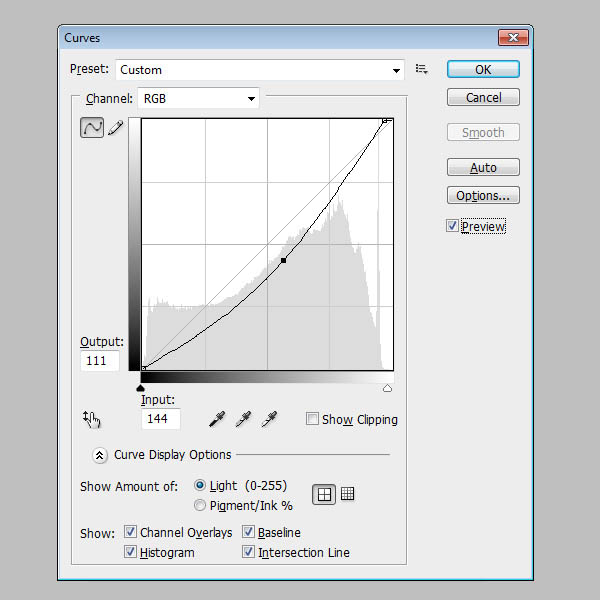Viewport: 600px width, 600px height.
Task: Select the pencil draw curve tool
Action: click(x=116, y=128)
